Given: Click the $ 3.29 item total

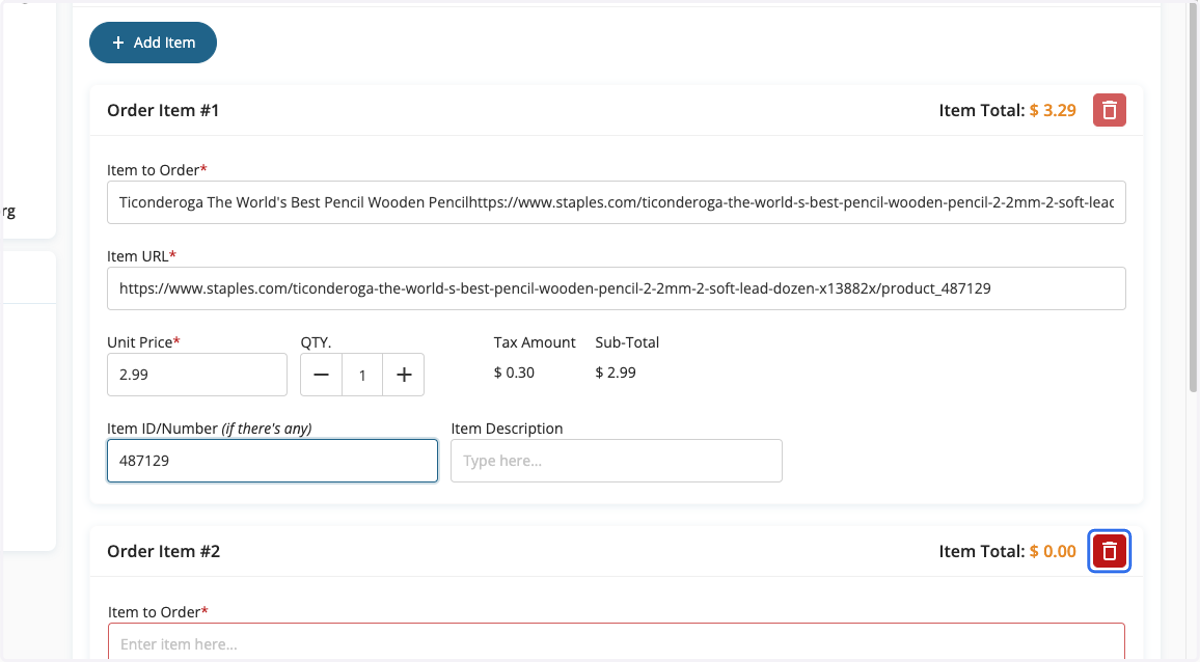Looking at the screenshot, I should coord(1053,110).
